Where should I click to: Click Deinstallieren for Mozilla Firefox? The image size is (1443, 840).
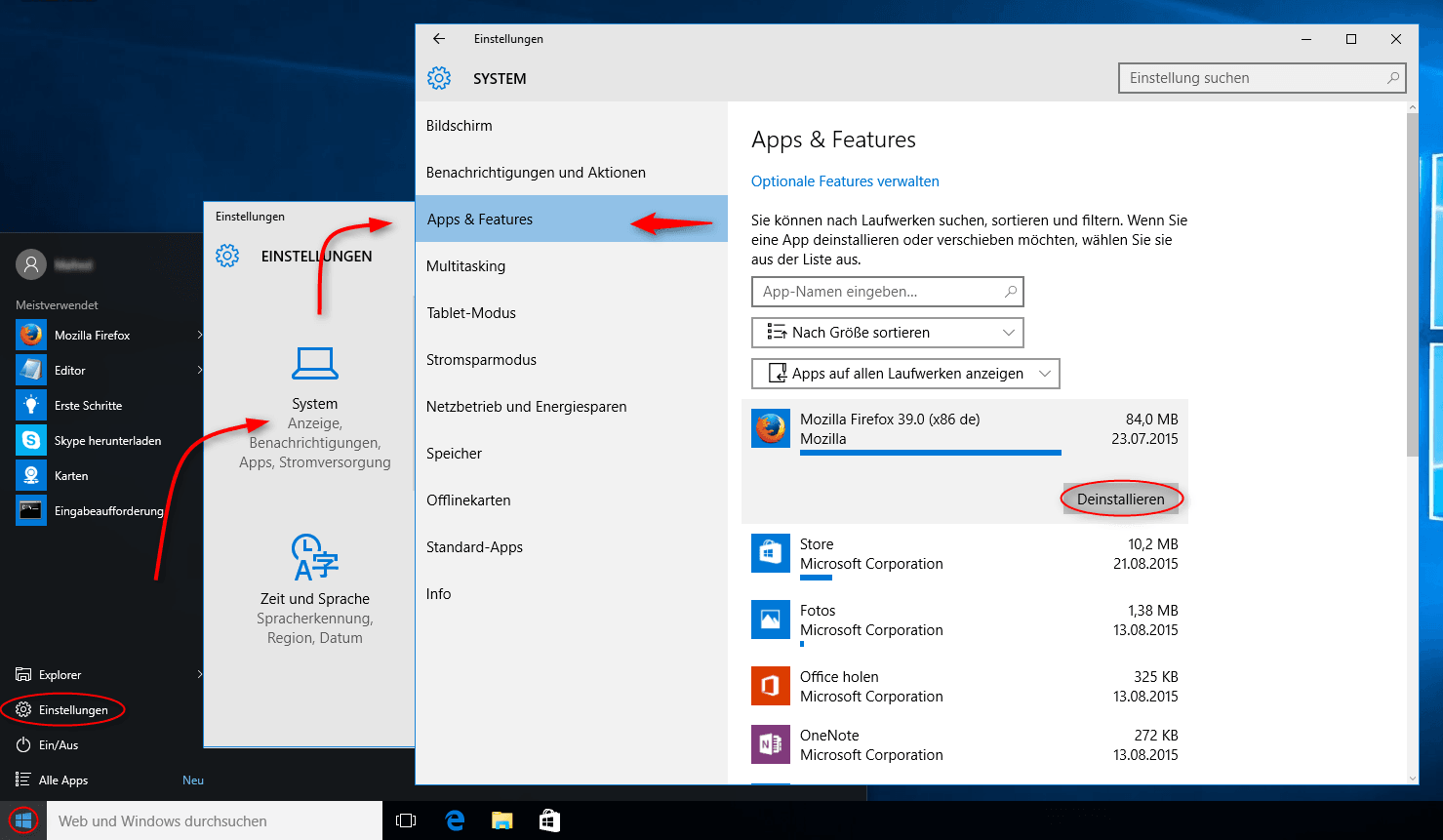[x=1120, y=500]
